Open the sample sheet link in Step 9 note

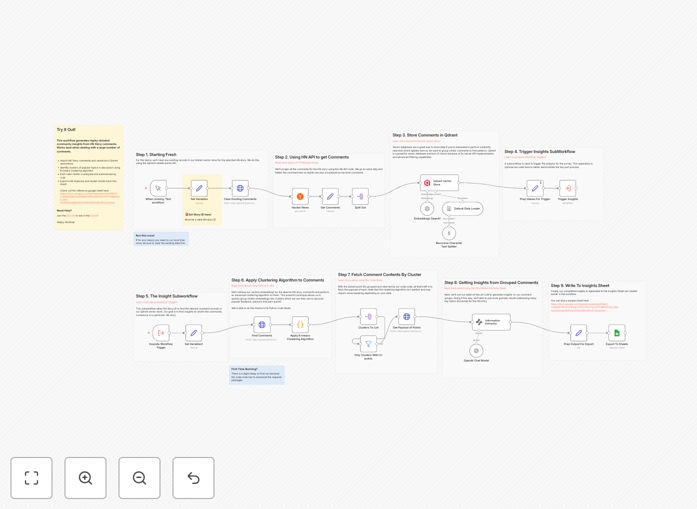(x=585, y=307)
